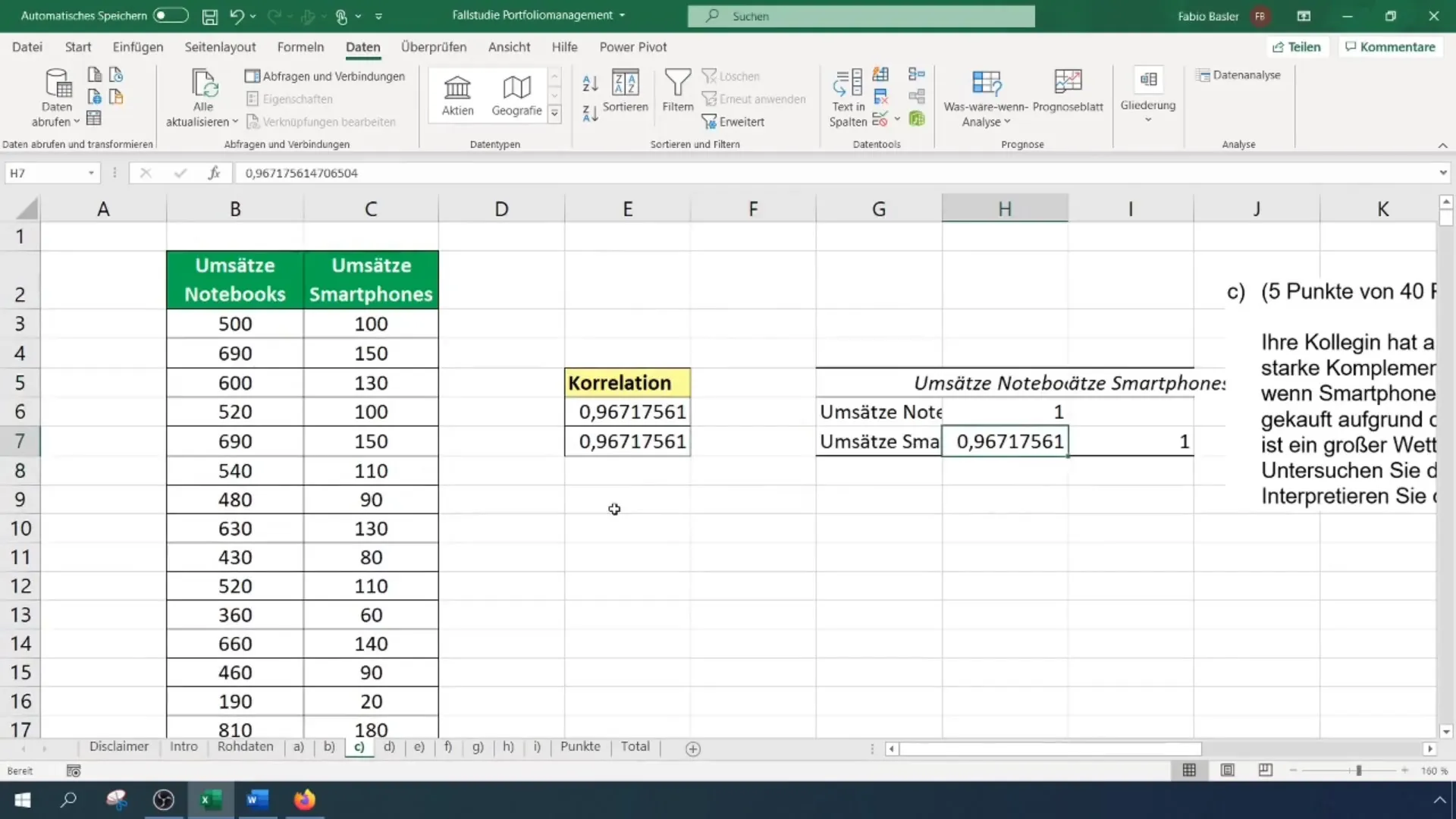The height and width of the screenshot is (819, 1456).
Task: Open the Datenanalyse tool
Action: (1238, 75)
